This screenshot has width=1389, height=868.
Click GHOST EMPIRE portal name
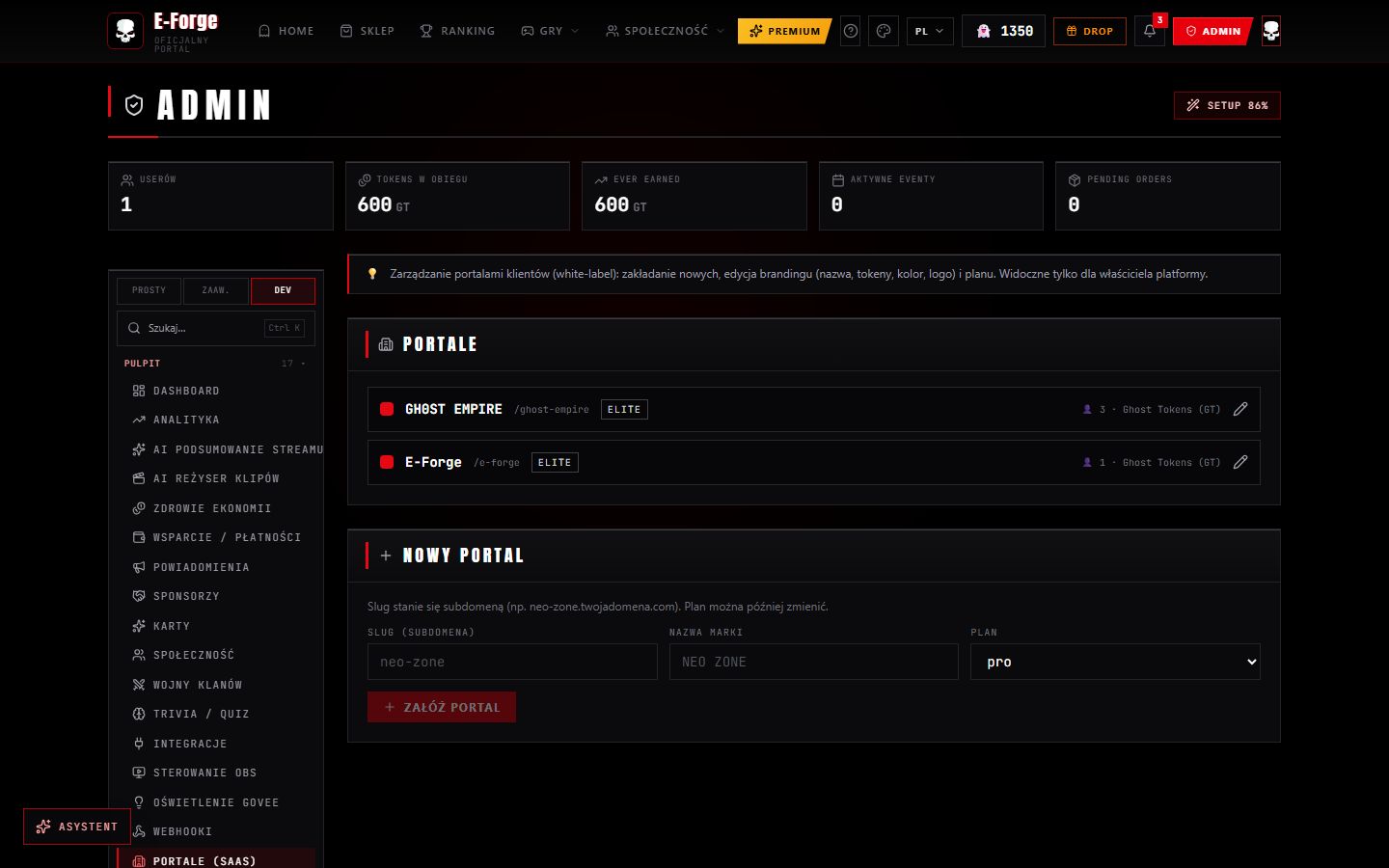[453, 409]
